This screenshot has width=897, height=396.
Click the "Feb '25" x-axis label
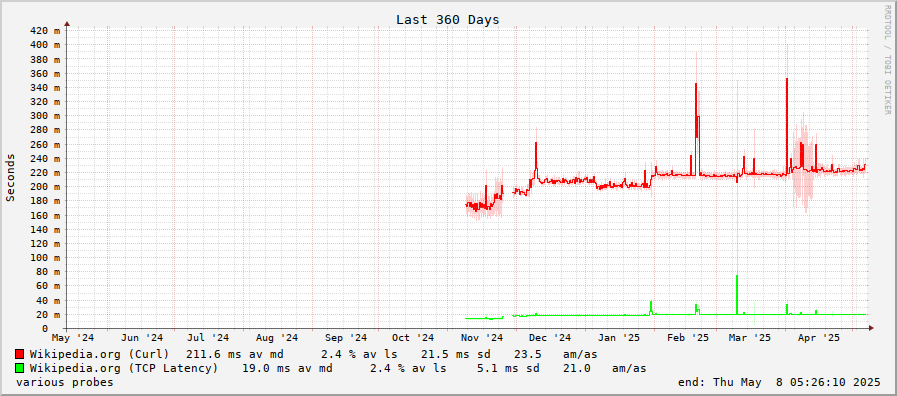687,338
